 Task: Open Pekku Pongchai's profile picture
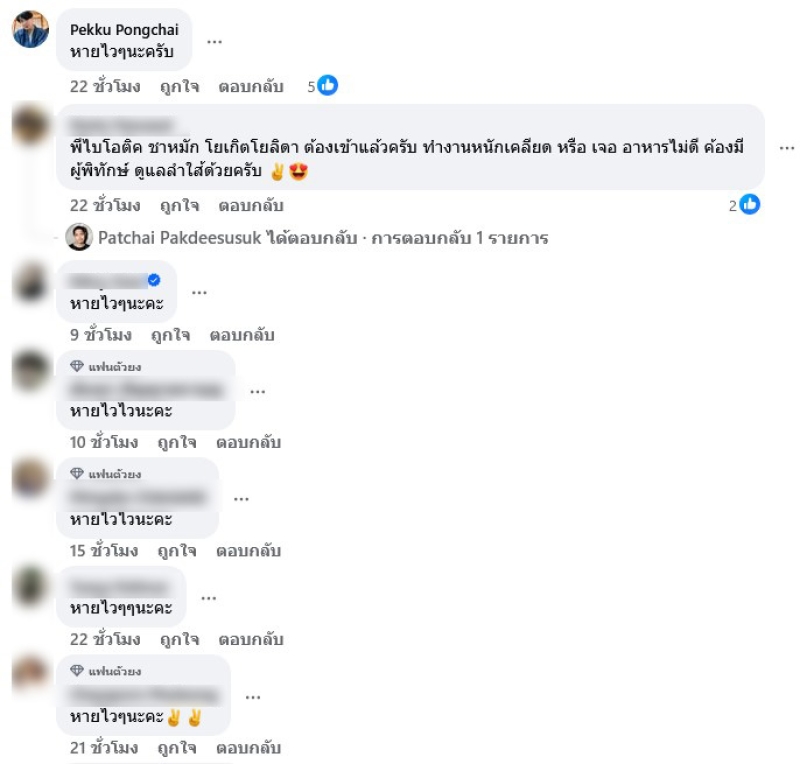tap(31, 29)
